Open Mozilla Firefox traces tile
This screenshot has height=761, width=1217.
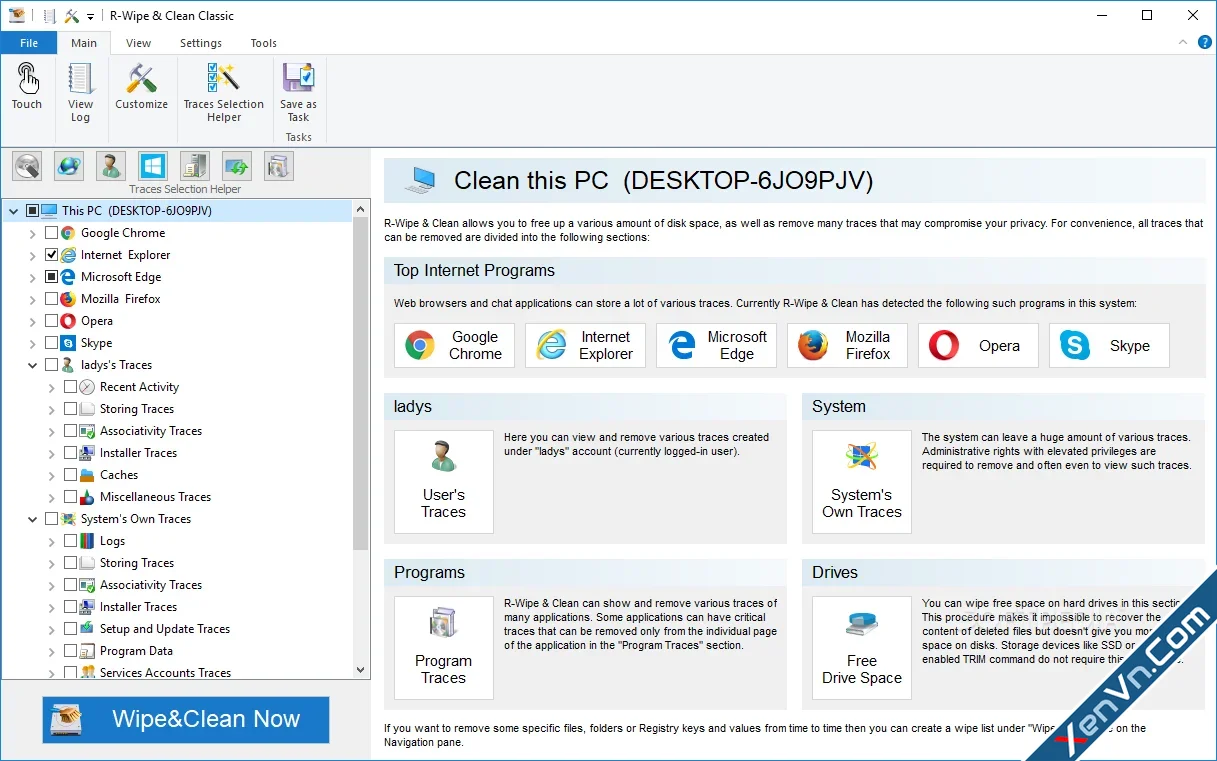point(847,345)
